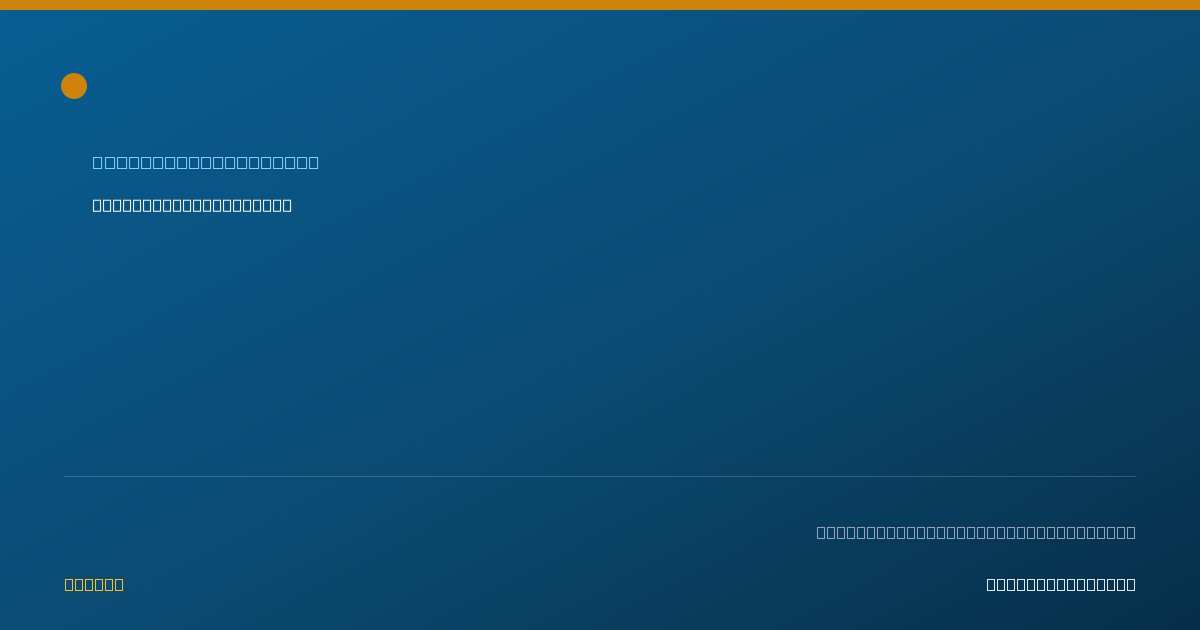The image size is (1200, 630).
Task: Select the light blue heading text line
Action: click(x=206, y=162)
